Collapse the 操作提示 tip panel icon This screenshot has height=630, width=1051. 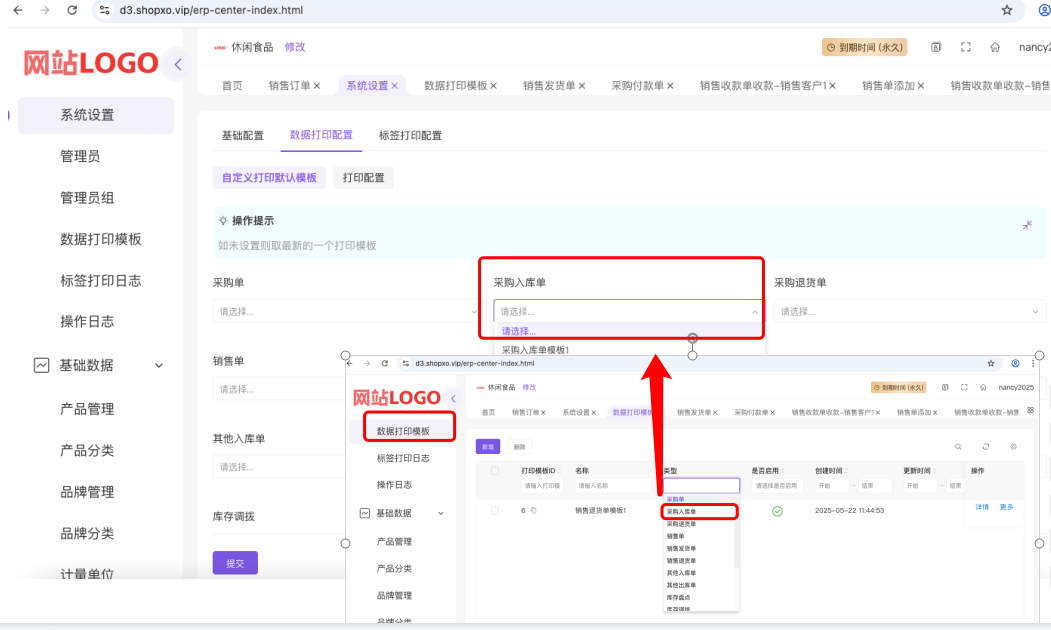[x=1027, y=225]
